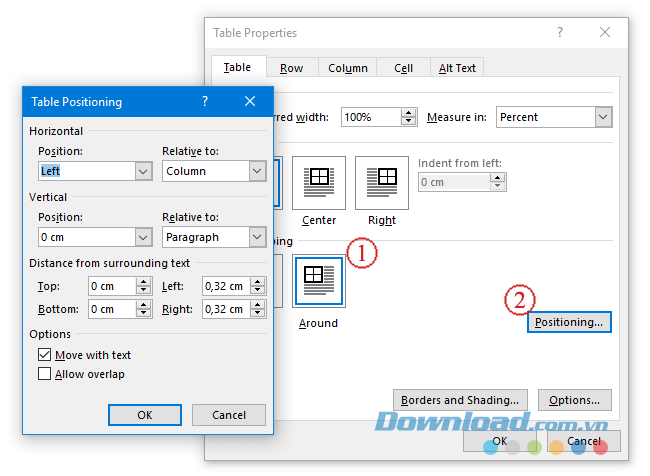Expand the Horizontal Position dropdown
The image size is (650, 476).
[x=142, y=171]
